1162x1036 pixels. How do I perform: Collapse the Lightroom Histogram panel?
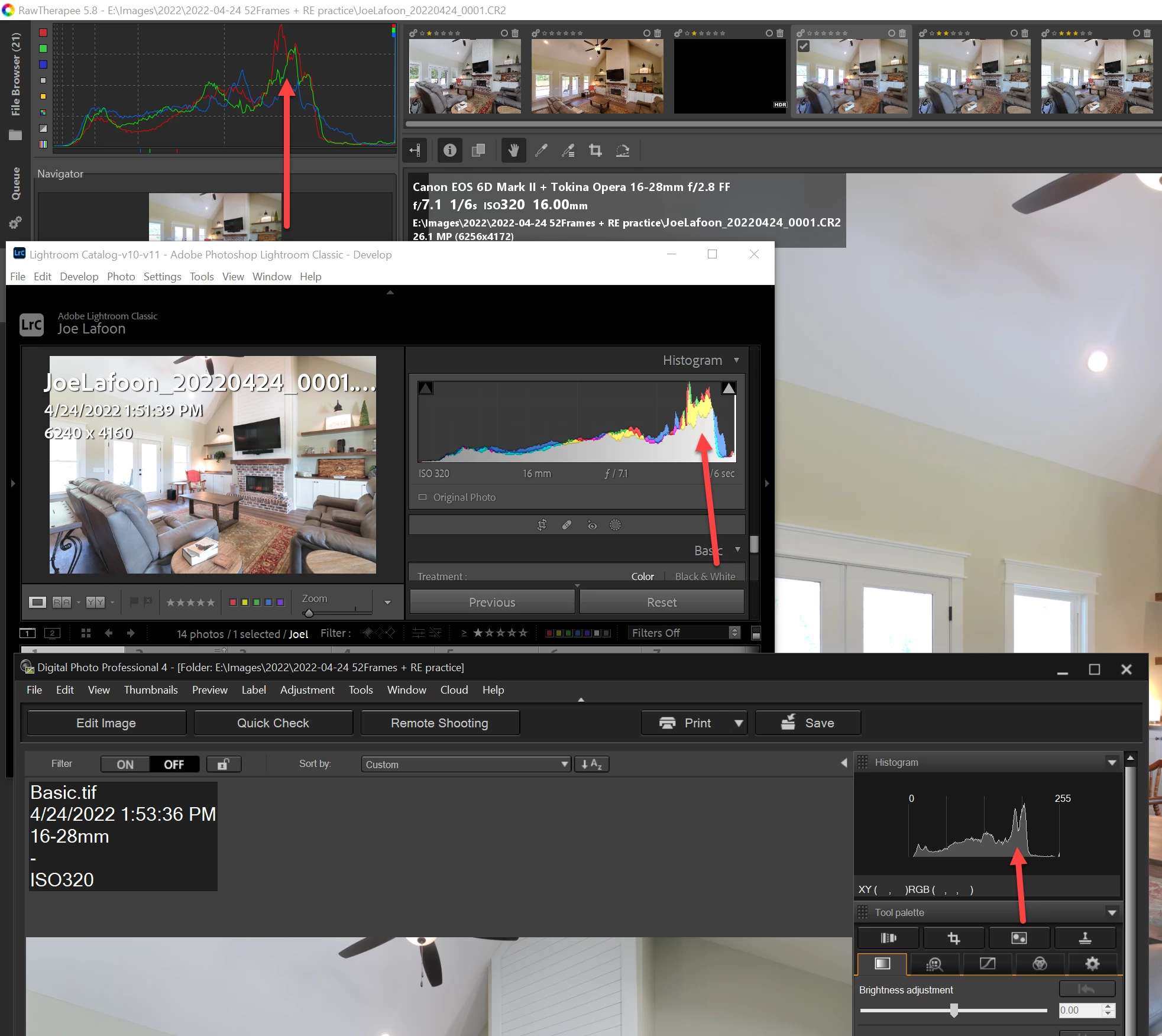point(736,360)
